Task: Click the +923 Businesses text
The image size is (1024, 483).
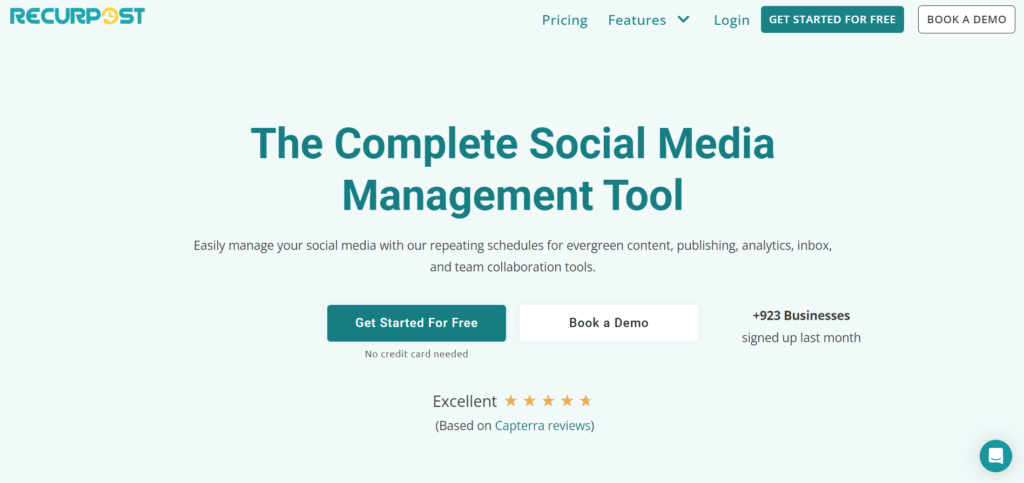Action: pos(801,316)
